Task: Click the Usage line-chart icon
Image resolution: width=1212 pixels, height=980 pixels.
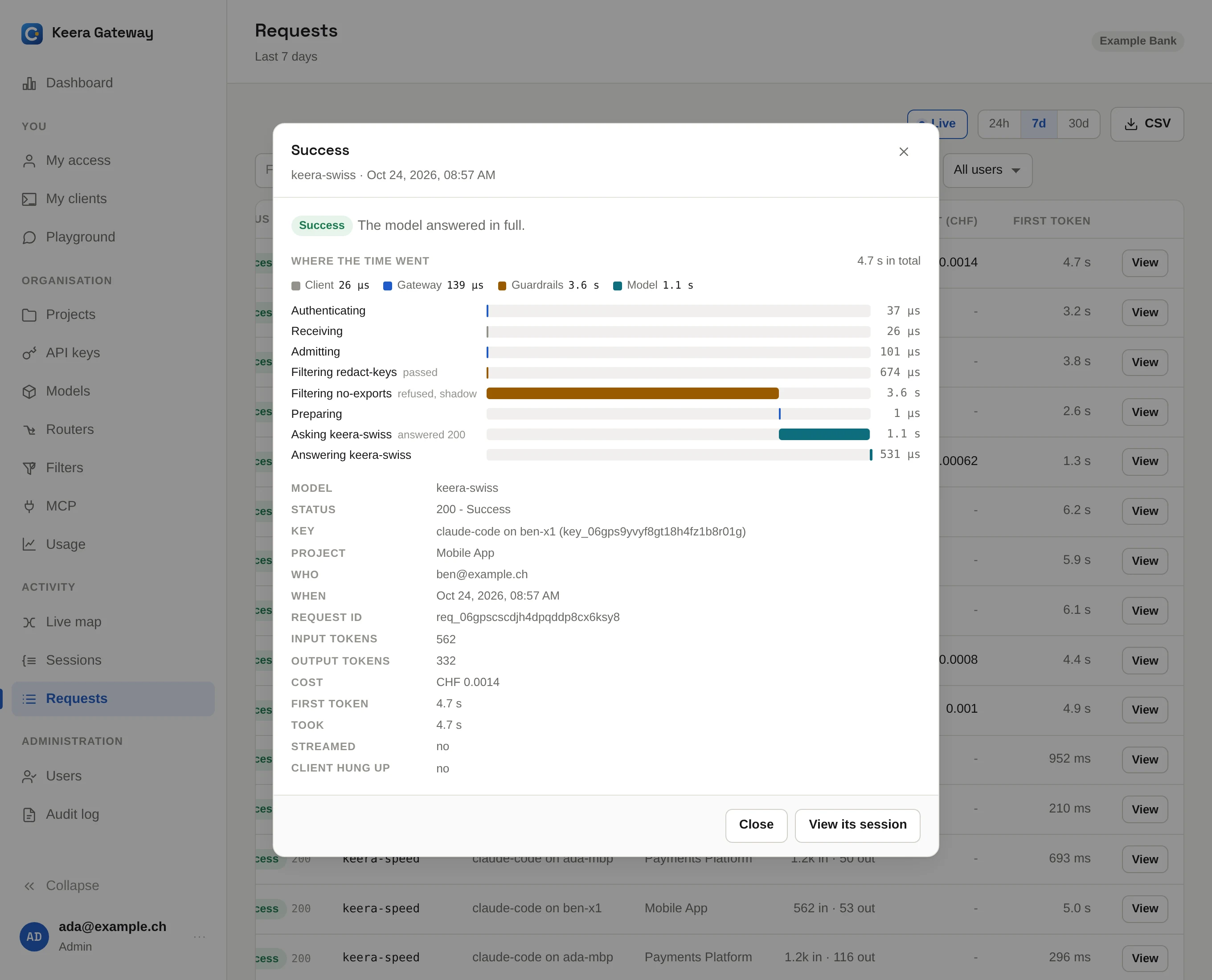Action: pyautogui.click(x=29, y=545)
